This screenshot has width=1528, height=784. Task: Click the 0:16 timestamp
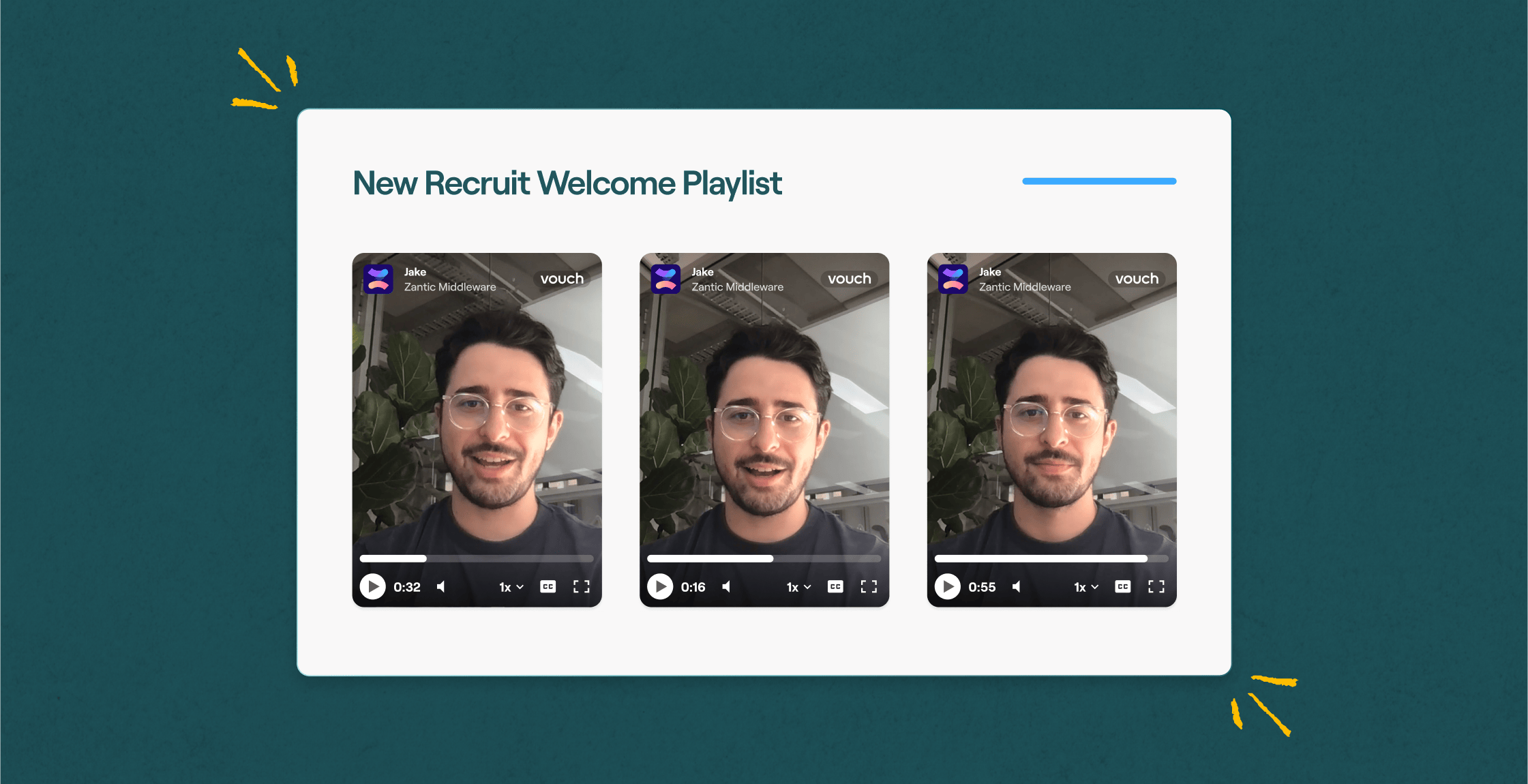click(693, 587)
